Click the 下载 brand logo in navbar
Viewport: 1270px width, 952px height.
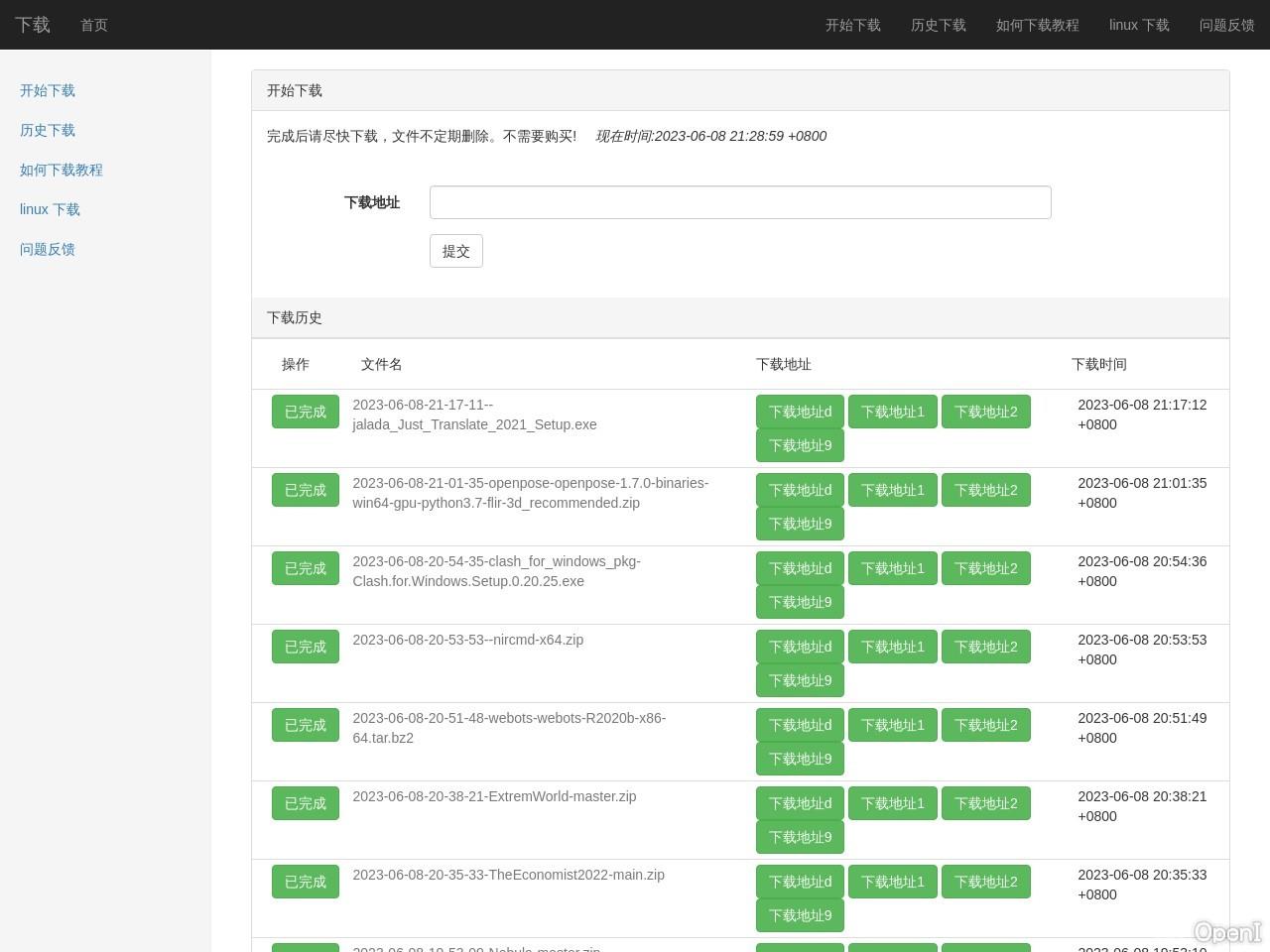[33, 25]
